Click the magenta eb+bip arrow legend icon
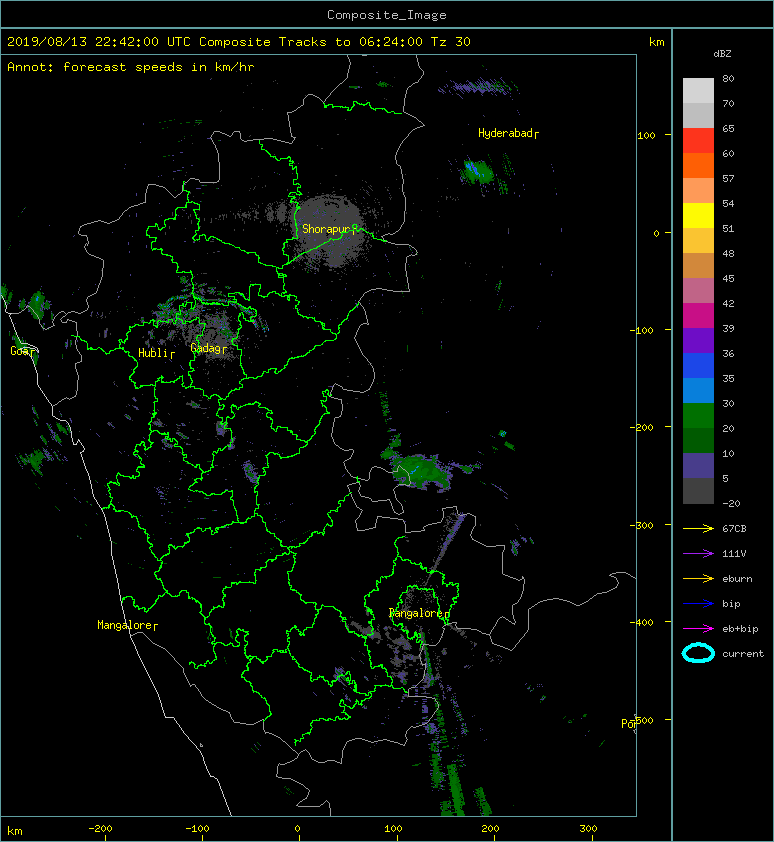Viewport: 774px width, 842px height. [x=698, y=628]
